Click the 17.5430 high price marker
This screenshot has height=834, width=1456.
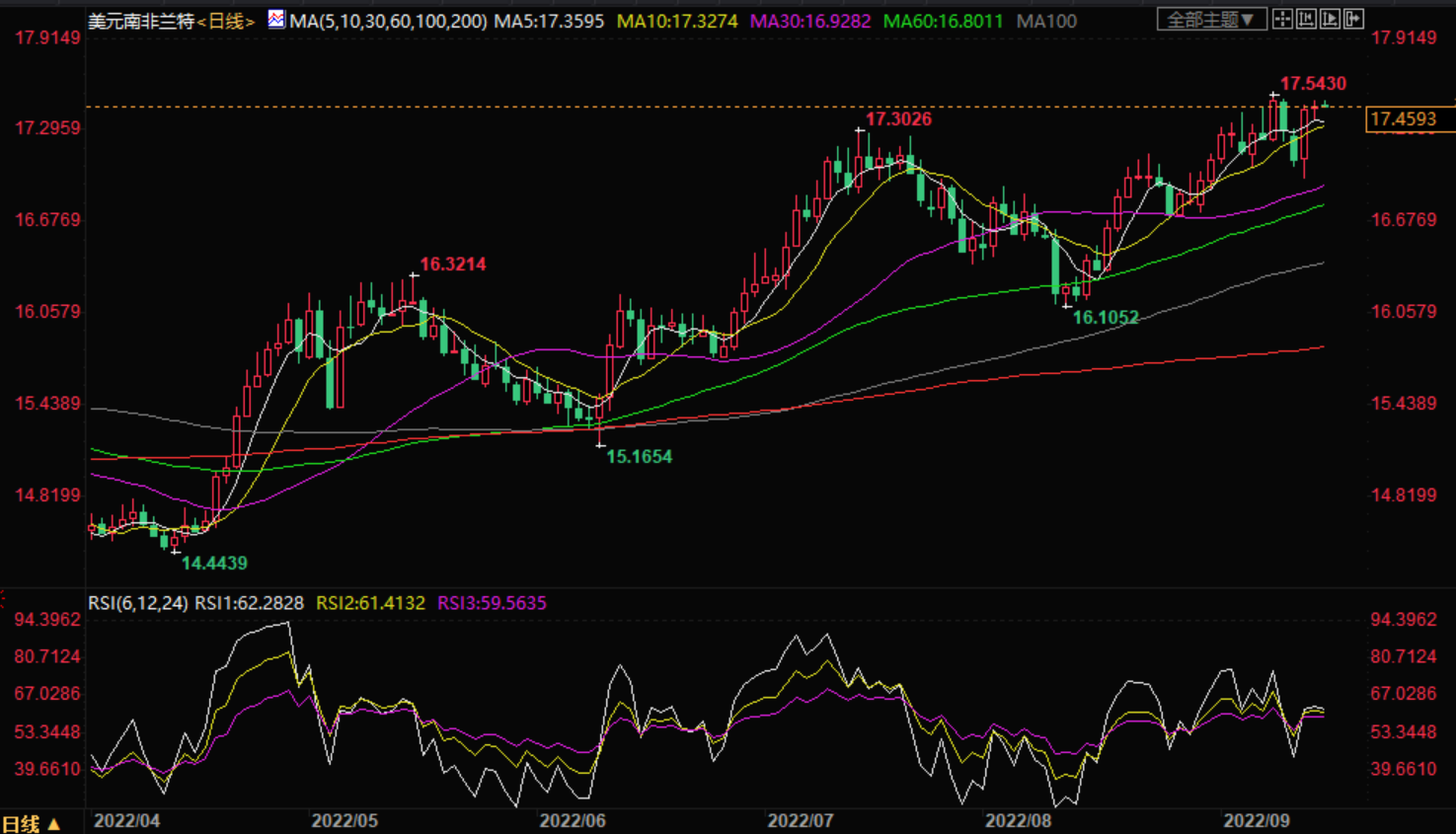point(1313,84)
